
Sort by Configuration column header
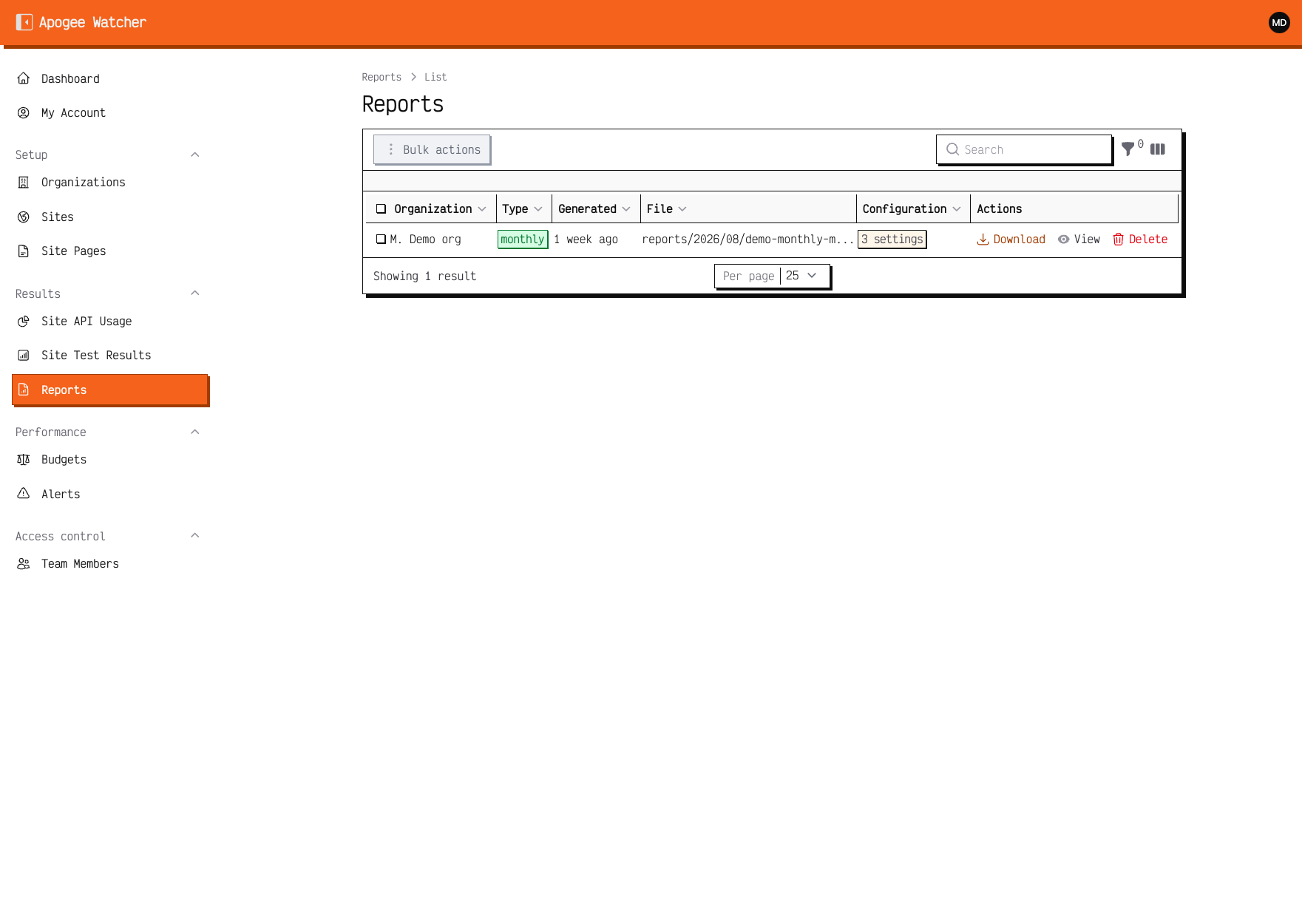coord(912,209)
